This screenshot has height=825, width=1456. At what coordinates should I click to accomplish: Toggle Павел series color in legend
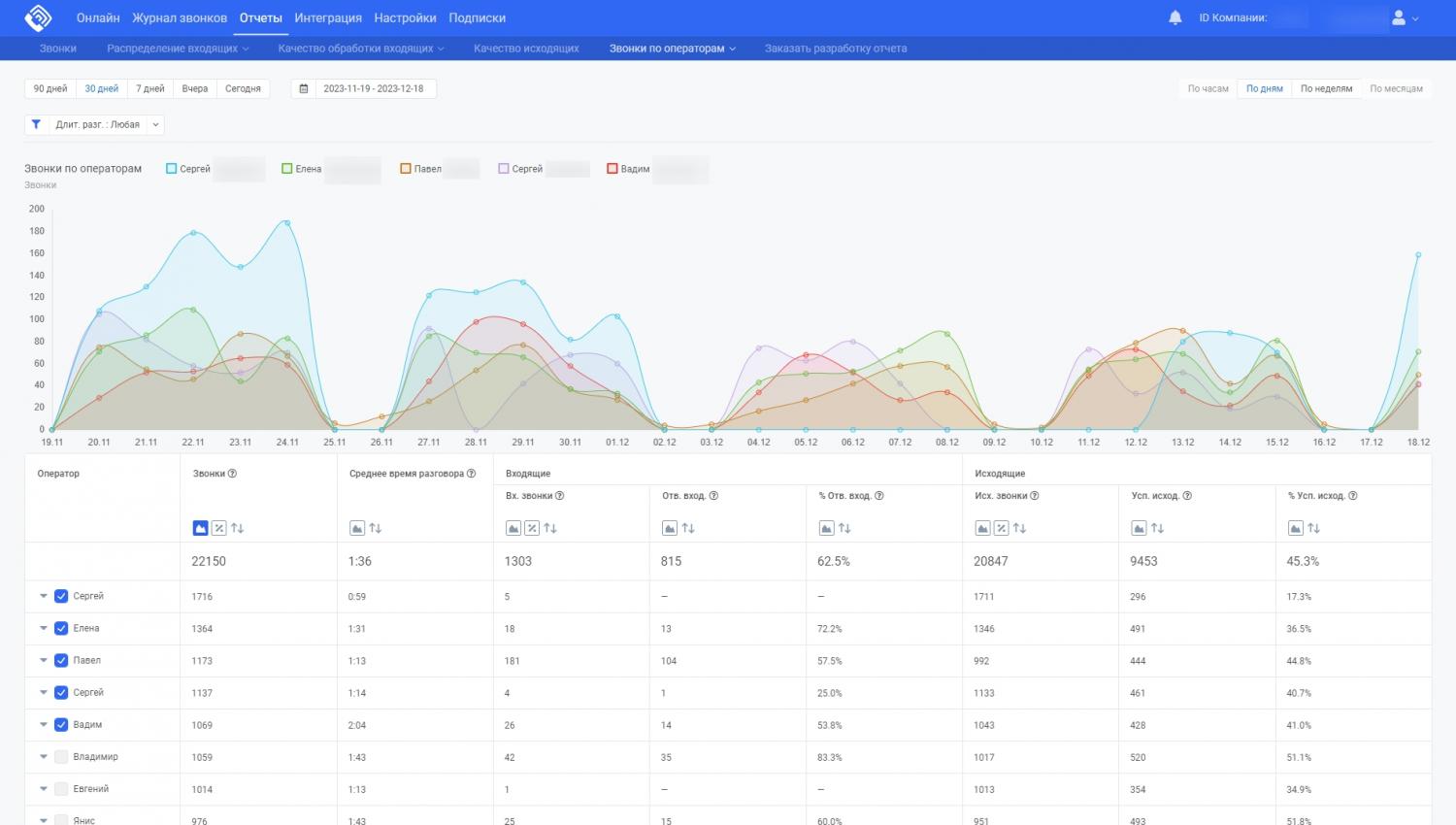point(406,169)
